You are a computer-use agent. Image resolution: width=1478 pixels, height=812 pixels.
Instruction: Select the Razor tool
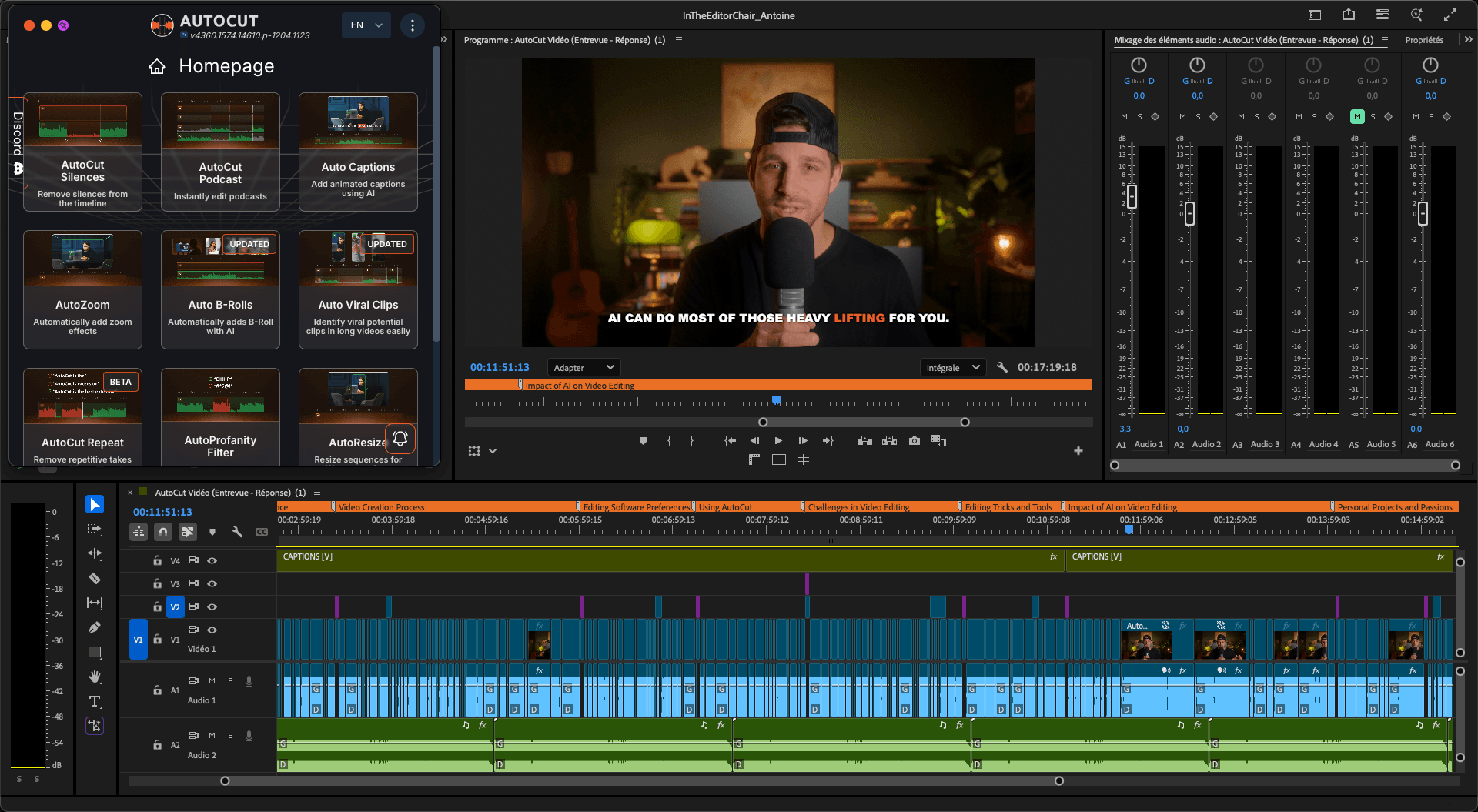95,578
